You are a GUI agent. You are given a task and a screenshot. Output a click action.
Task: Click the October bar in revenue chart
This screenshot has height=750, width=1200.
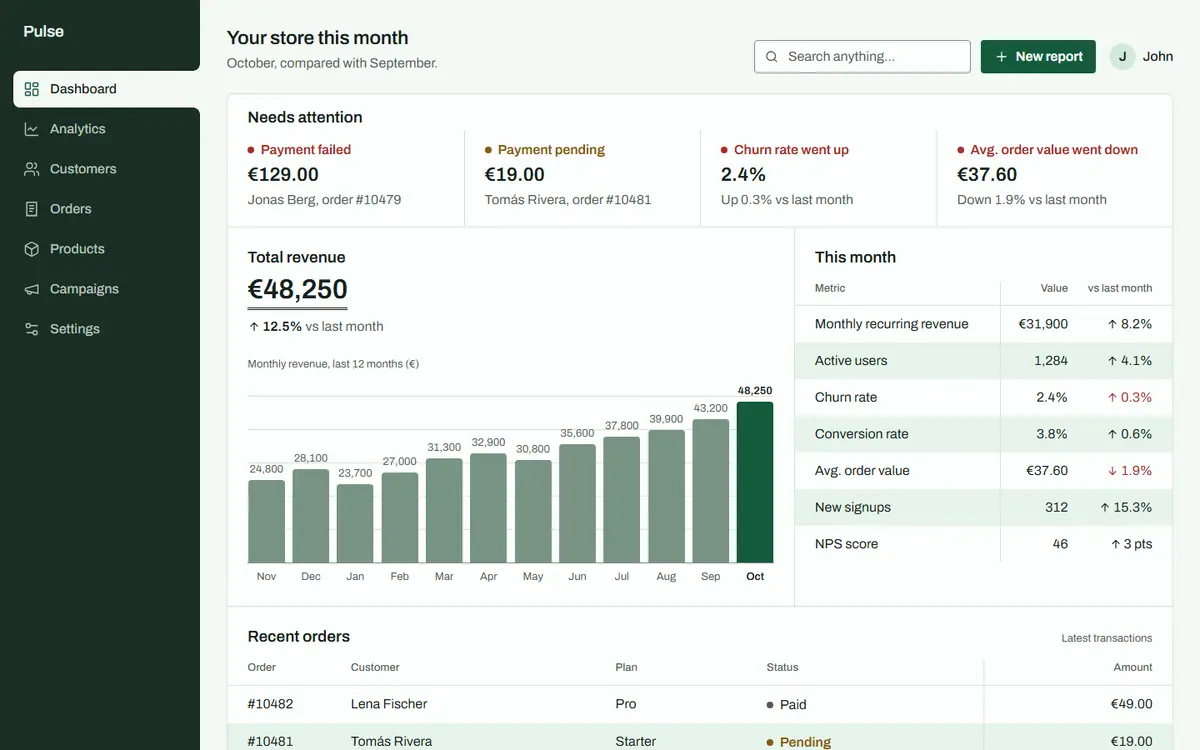point(755,483)
